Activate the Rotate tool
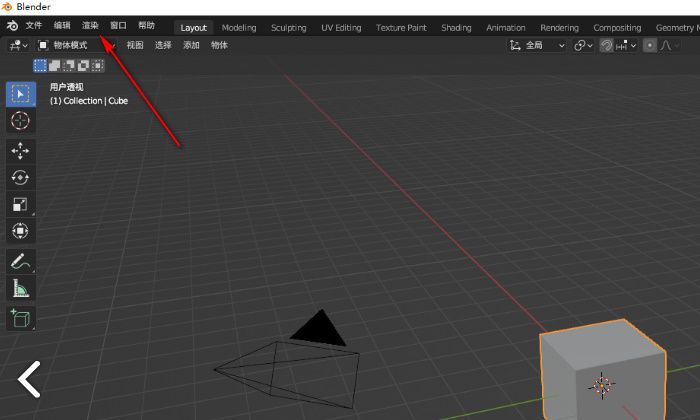The width and height of the screenshot is (700, 420). point(20,177)
